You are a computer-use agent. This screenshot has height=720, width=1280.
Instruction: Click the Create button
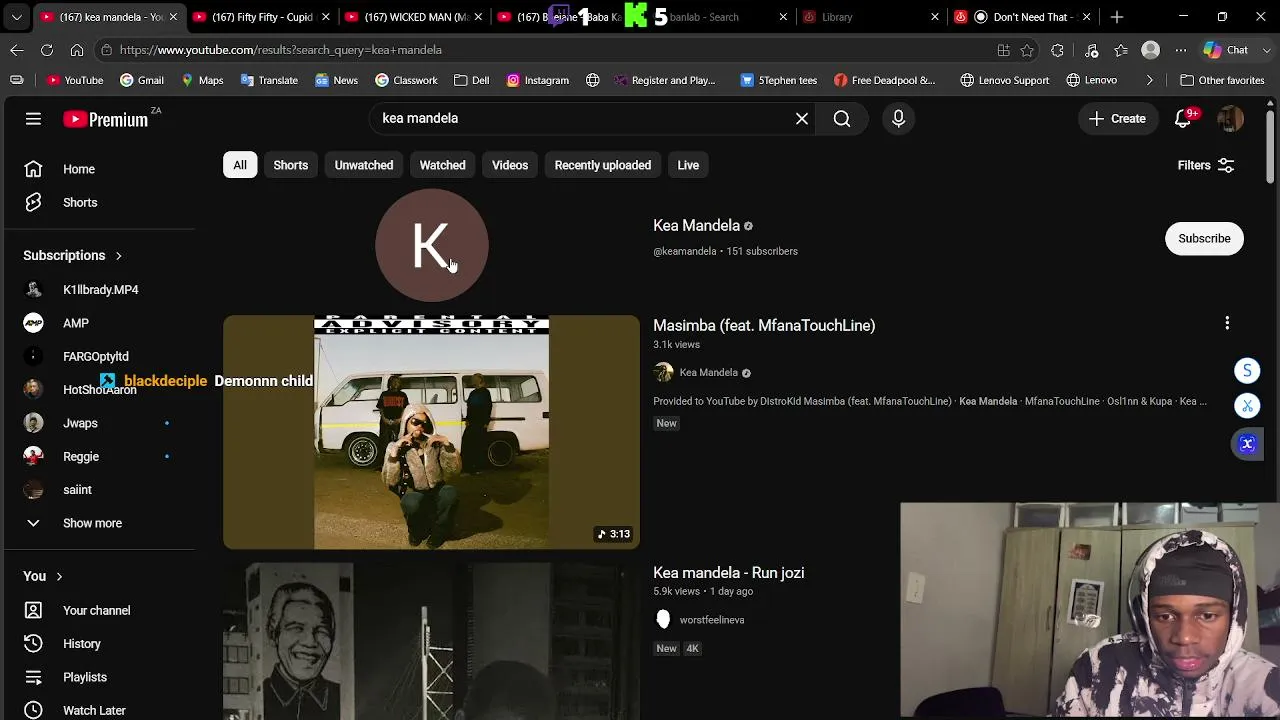pyautogui.click(x=1117, y=119)
